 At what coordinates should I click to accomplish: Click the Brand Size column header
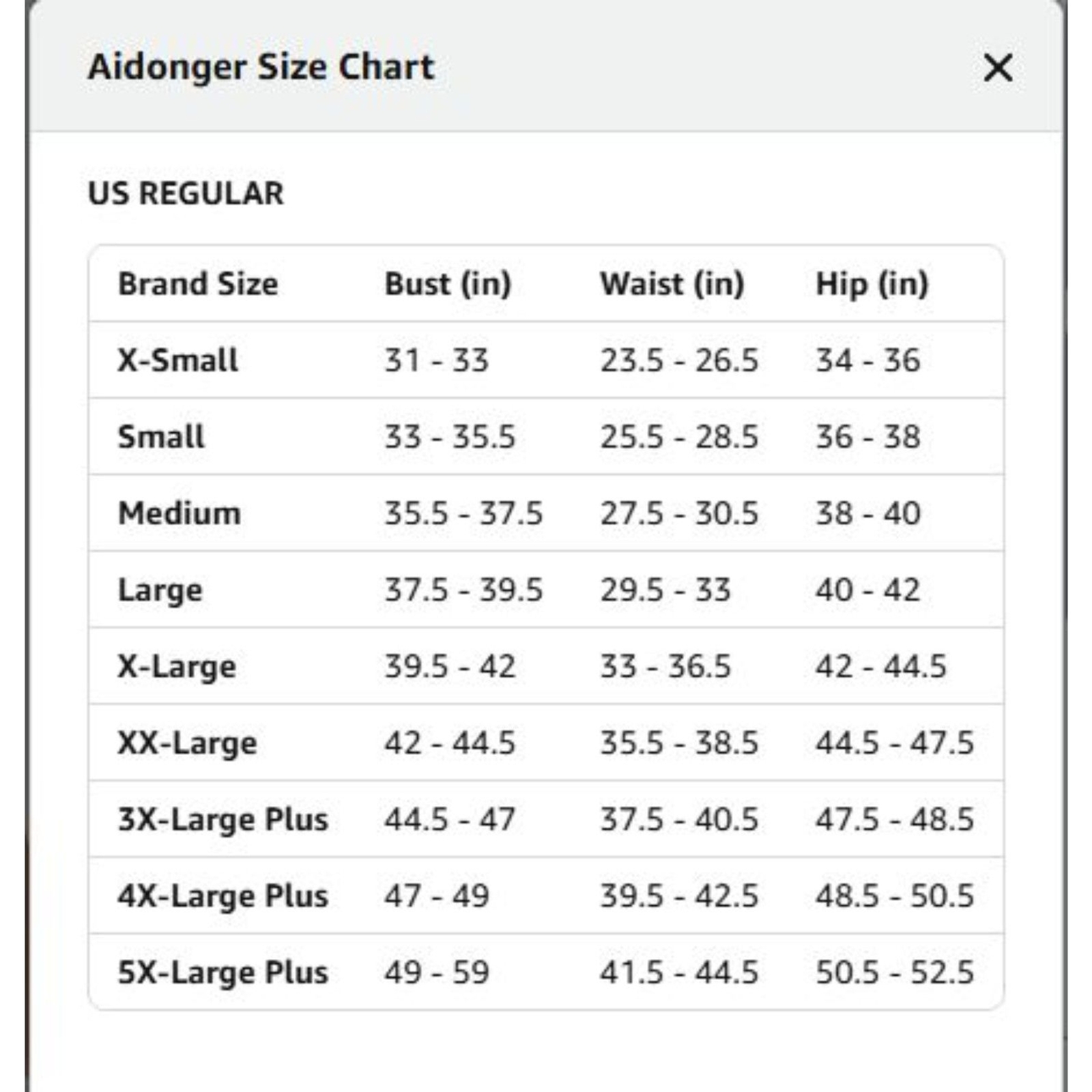(x=198, y=283)
